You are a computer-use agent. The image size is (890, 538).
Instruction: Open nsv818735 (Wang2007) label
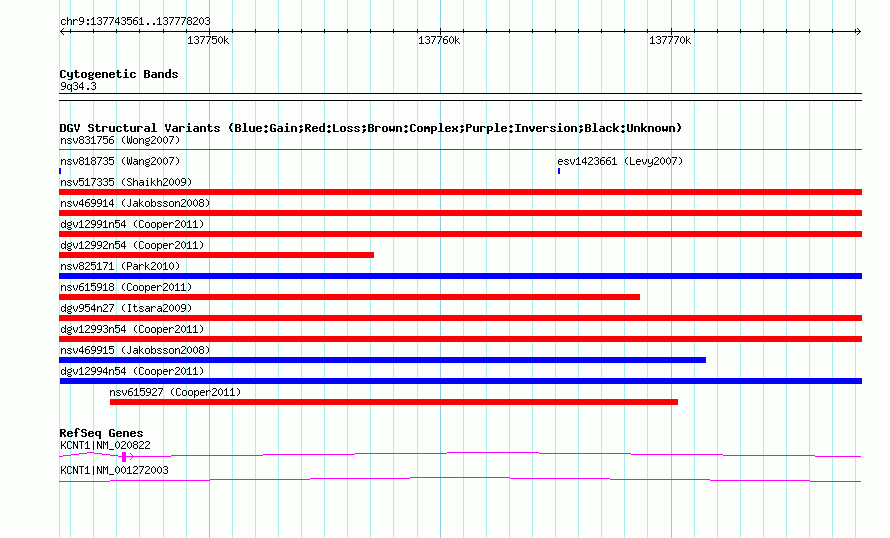point(120,161)
